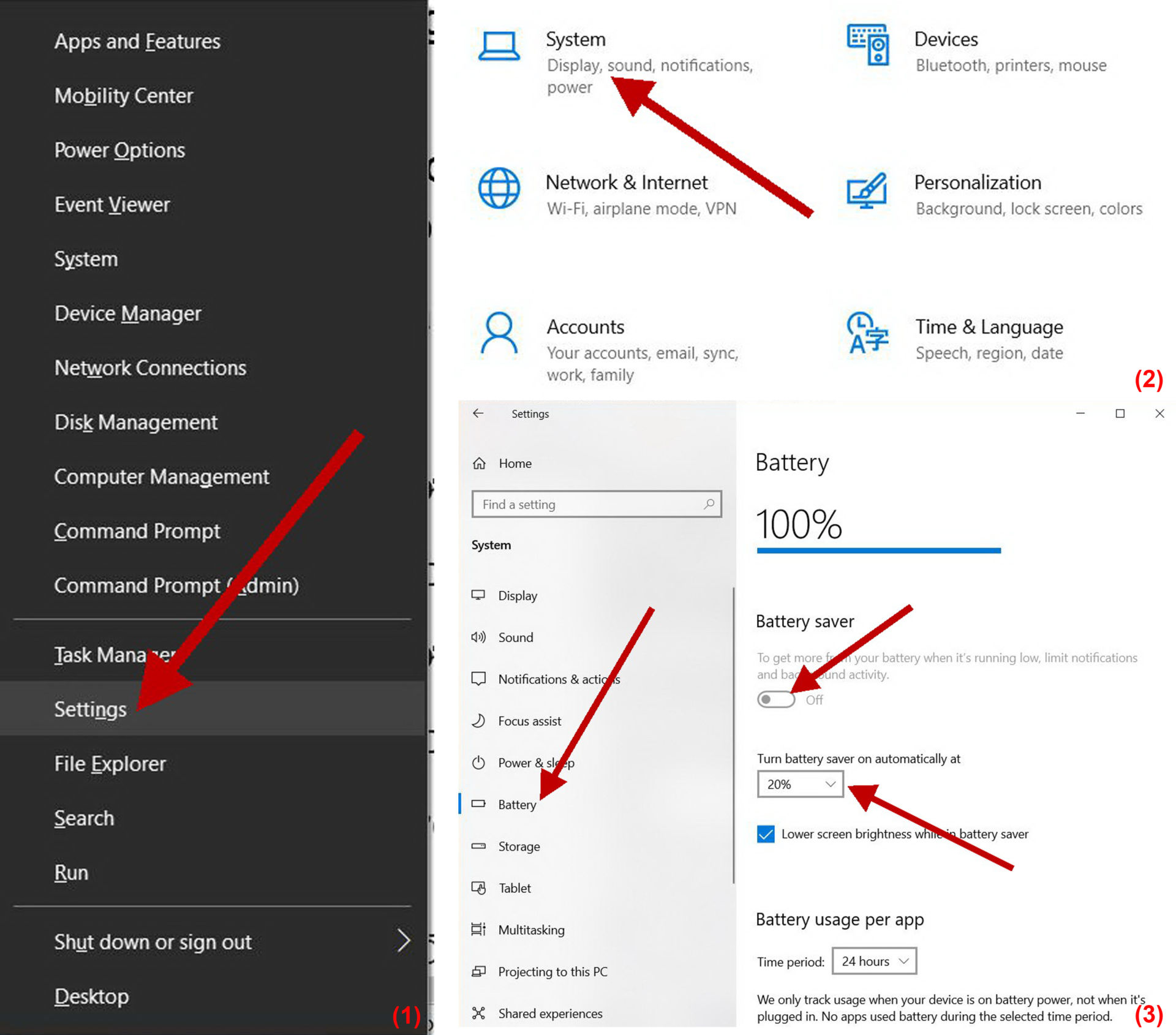
Task: Expand the 24 hours time period dropdown
Action: 874,961
